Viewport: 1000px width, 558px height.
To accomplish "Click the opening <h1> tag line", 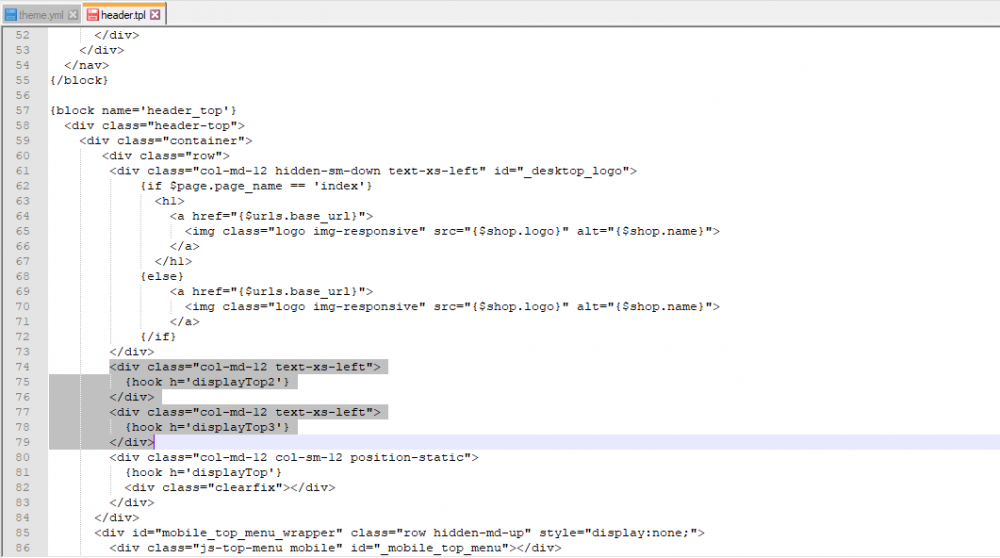I will (x=170, y=201).
